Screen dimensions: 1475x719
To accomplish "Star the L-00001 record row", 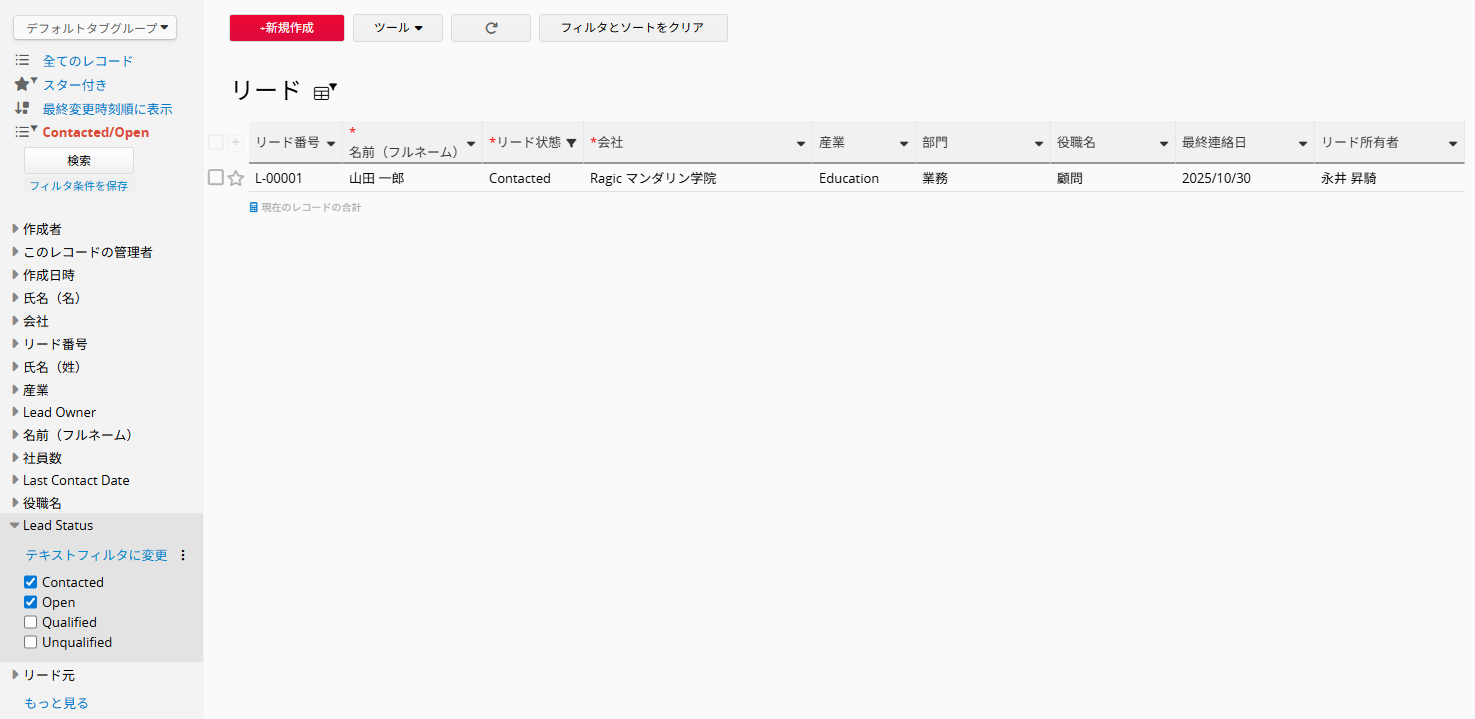I will coord(236,178).
